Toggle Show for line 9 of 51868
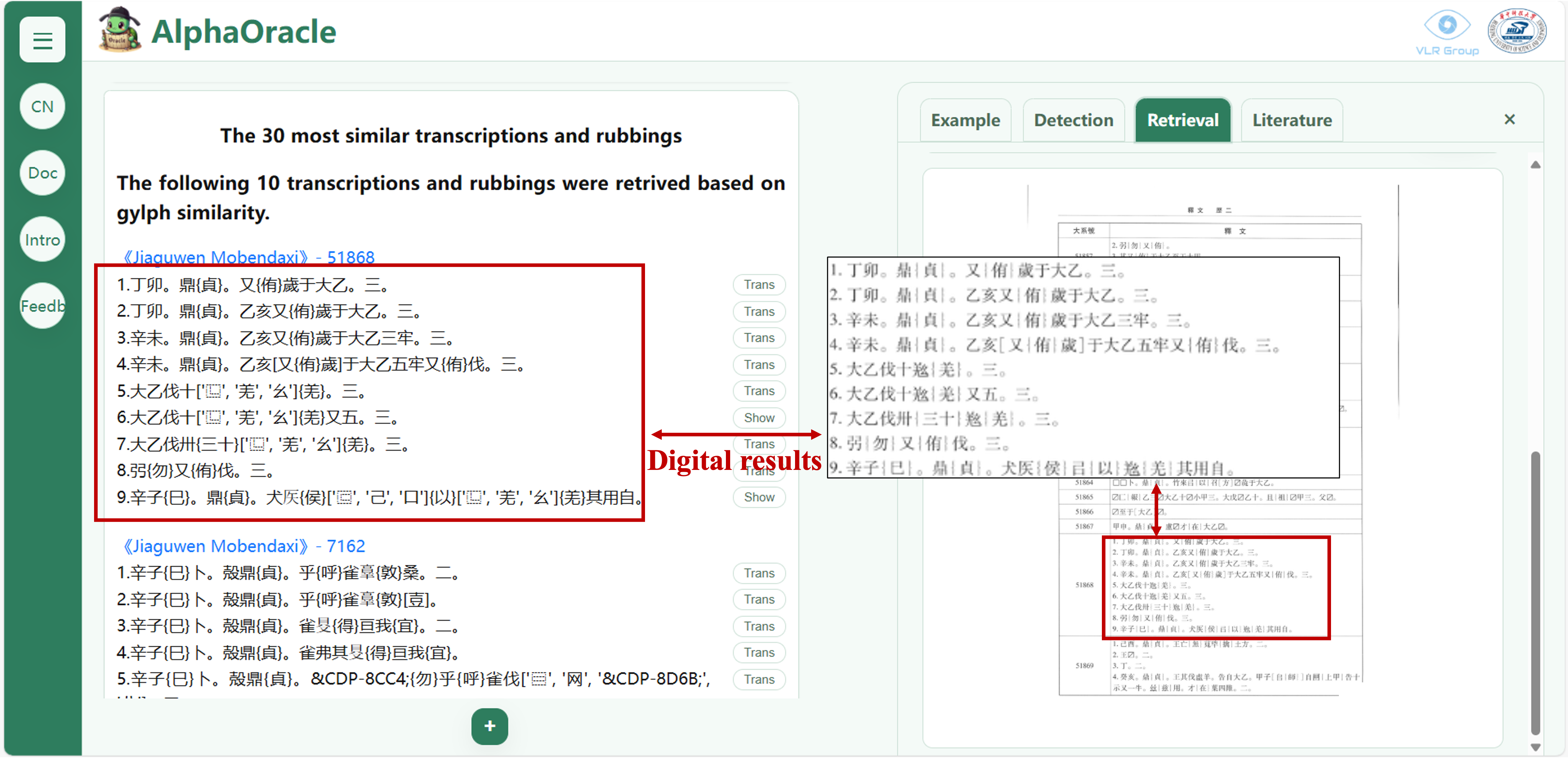1568x758 pixels. (758, 497)
